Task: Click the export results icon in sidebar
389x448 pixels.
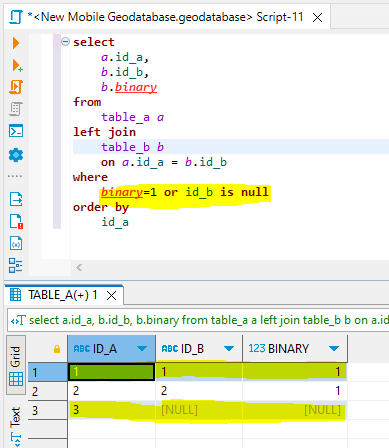Action: (x=16, y=199)
